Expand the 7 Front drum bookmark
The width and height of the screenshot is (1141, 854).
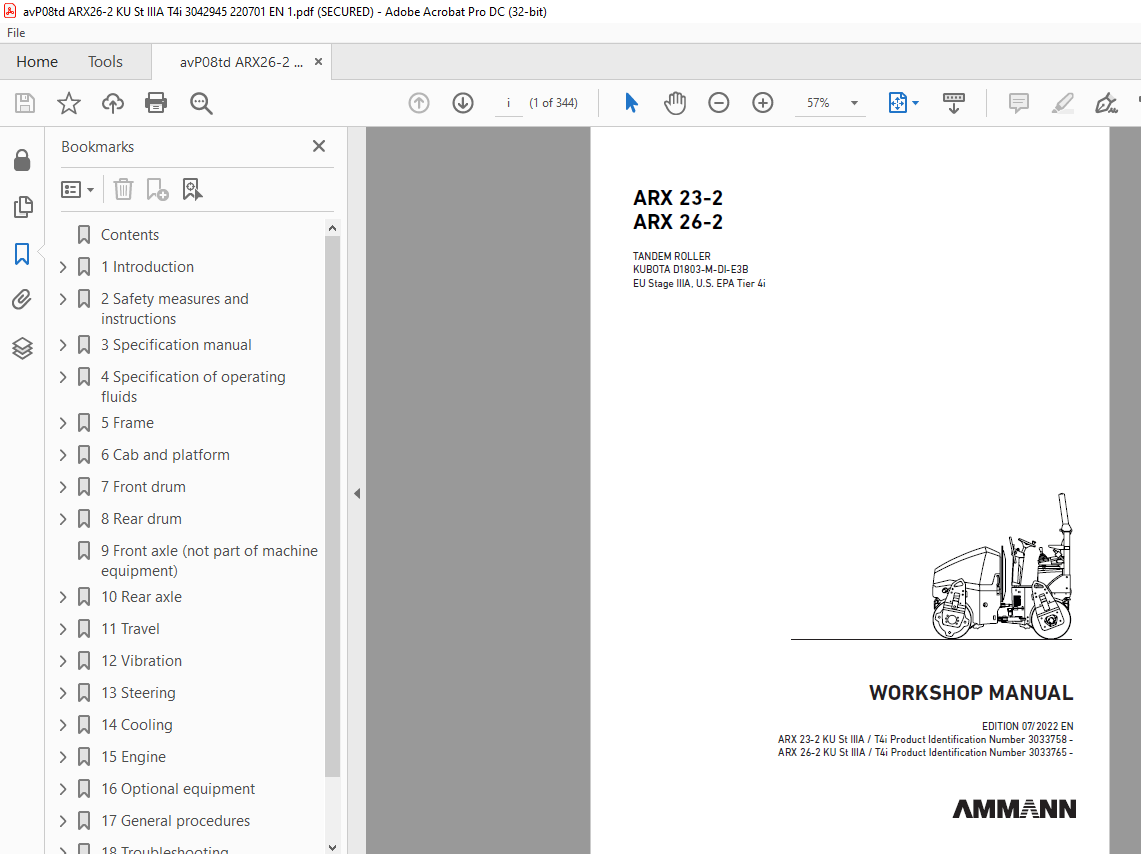[x=63, y=487]
